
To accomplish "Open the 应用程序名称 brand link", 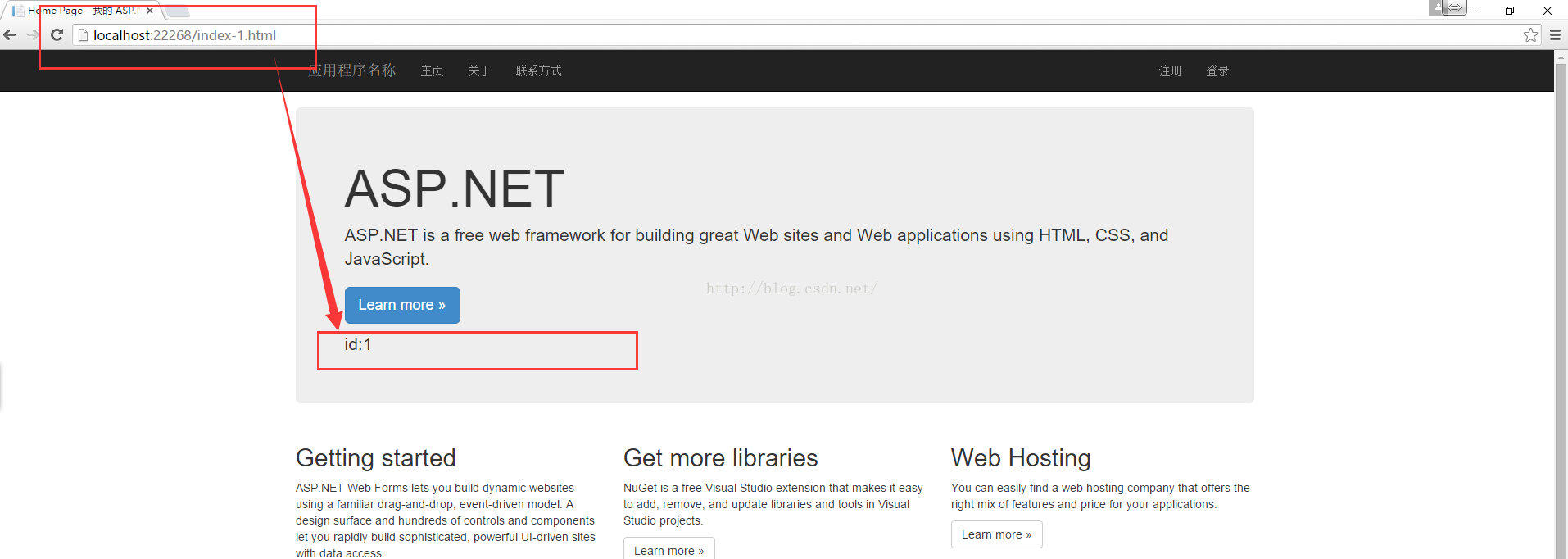I will tap(351, 70).
